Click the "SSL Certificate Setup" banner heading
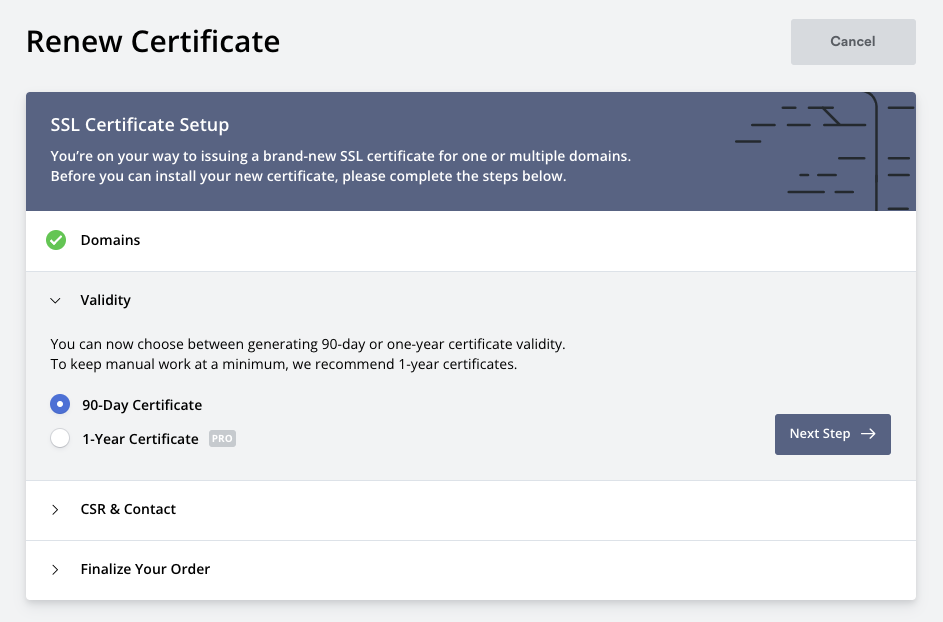The height and width of the screenshot is (622, 943). (140, 125)
